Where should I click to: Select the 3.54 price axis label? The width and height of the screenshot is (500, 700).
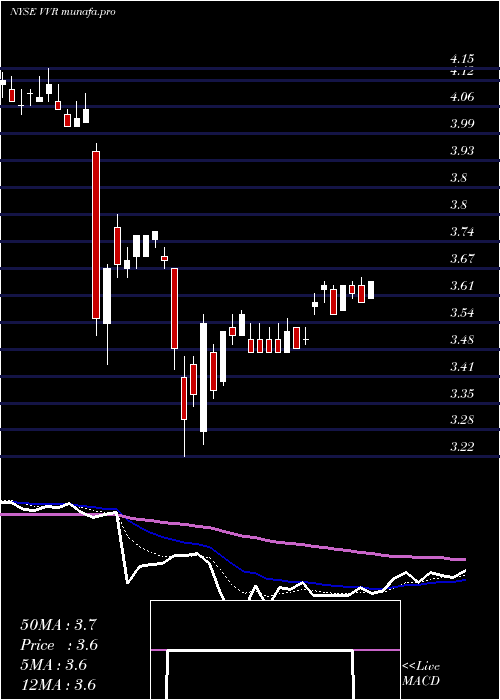pyautogui.click(x=462, y=312)
